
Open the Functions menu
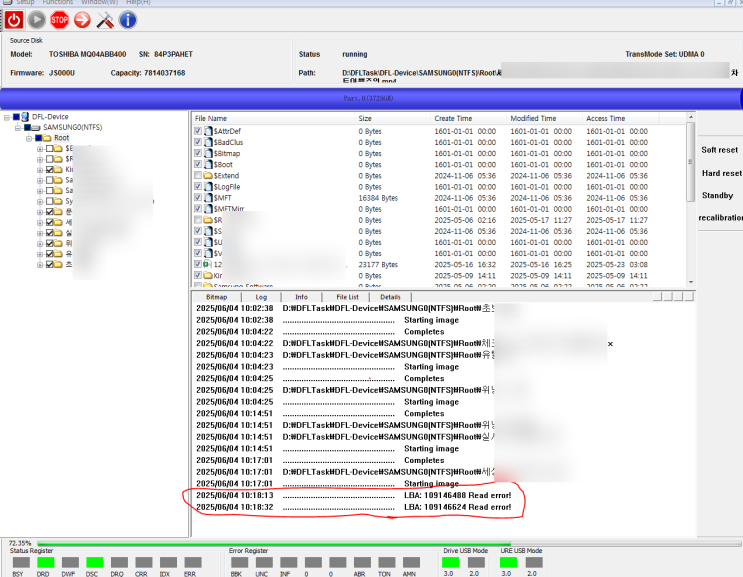point(57,2)
